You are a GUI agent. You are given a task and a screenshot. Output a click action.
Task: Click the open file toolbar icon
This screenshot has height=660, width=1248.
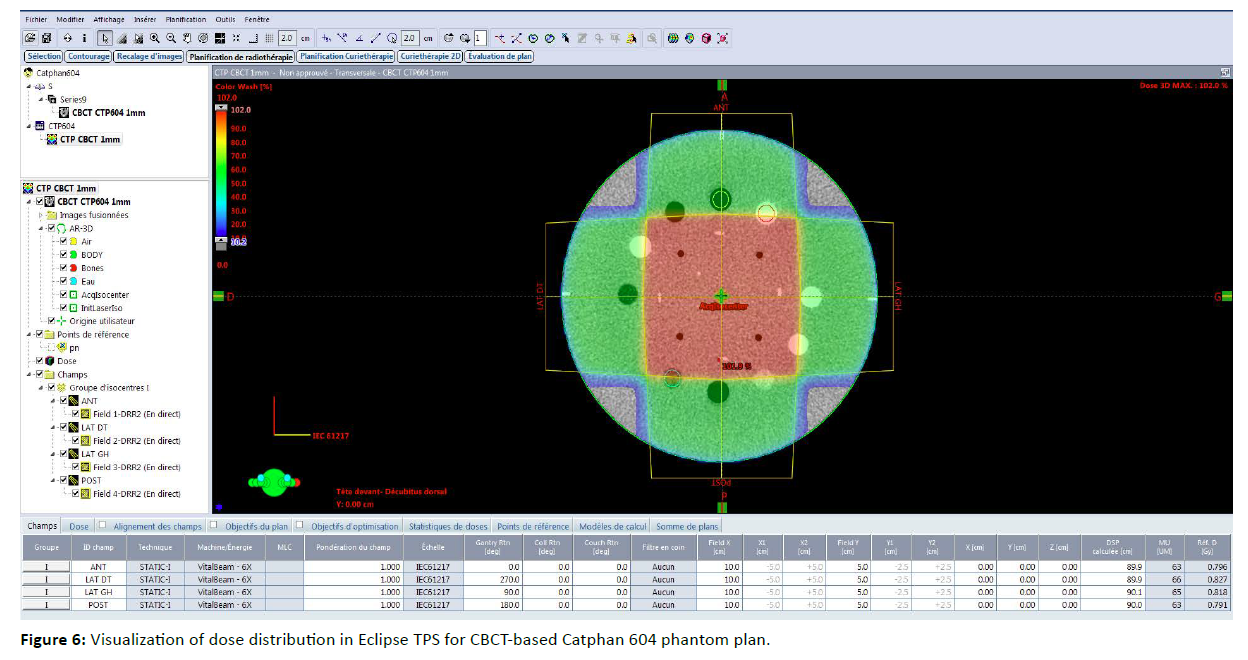point(31,38)
